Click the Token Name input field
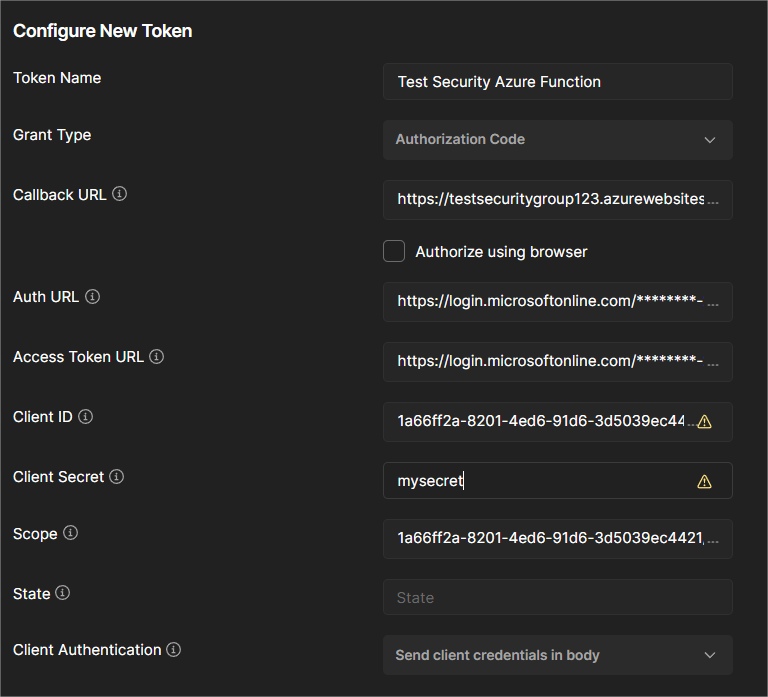Image resolution: width=768 pixels, height=697 pixels. pyautogui.click(x=557, y=82)
